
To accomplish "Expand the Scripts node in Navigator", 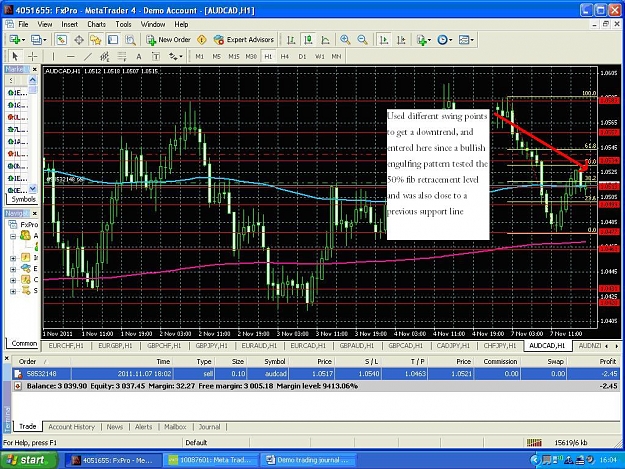I will click(x=13, y=292).
